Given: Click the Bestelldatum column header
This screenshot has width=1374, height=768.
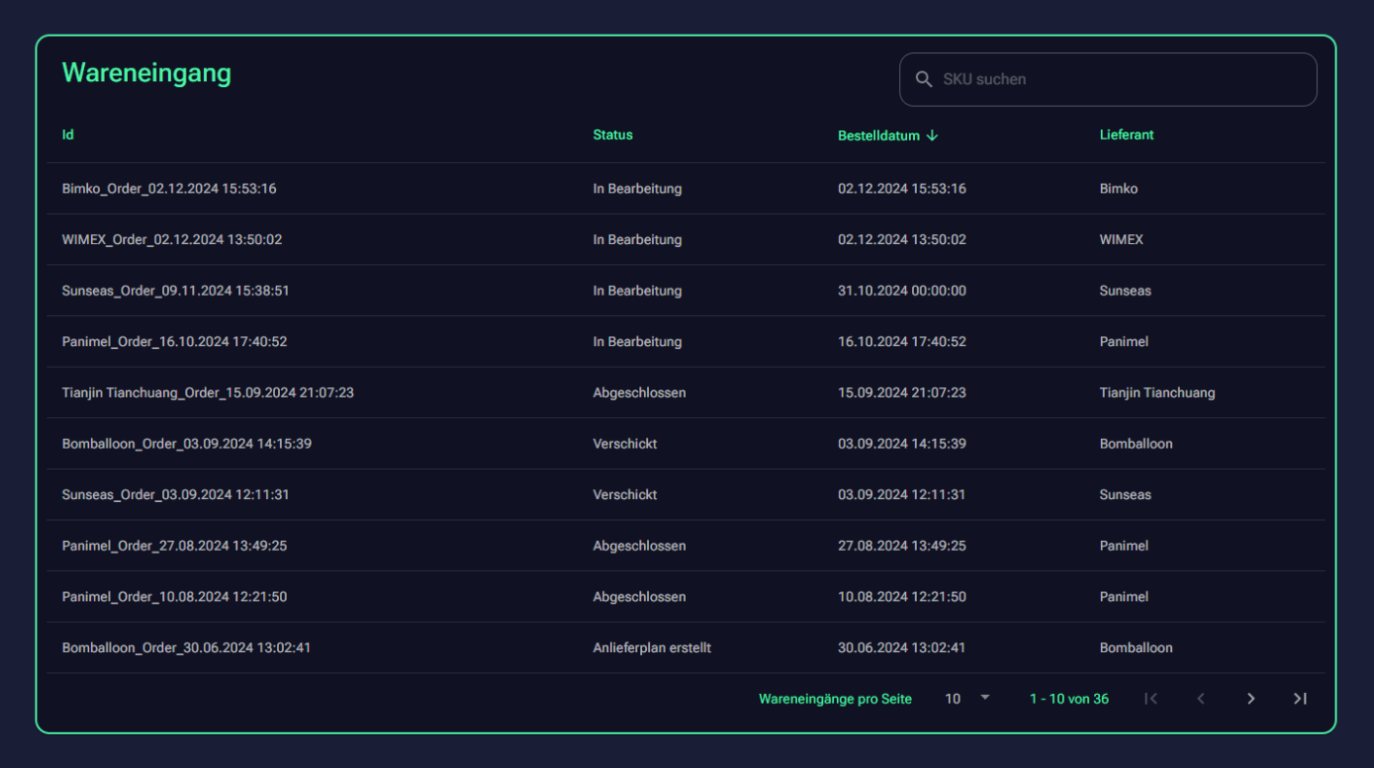Looking at the screenshot, I should (x=878, y=136).
